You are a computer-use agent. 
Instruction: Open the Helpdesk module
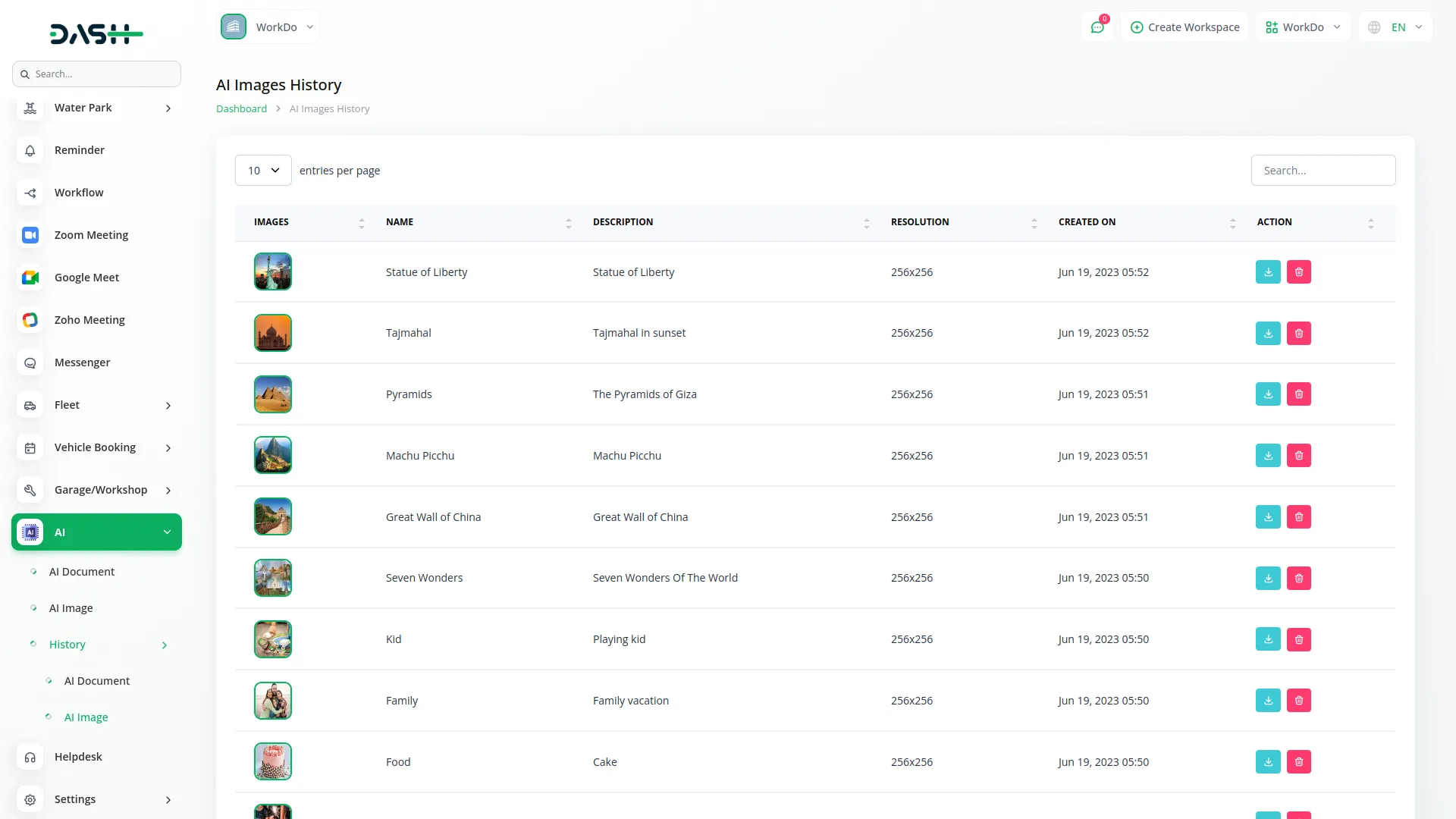click(78, 757)
